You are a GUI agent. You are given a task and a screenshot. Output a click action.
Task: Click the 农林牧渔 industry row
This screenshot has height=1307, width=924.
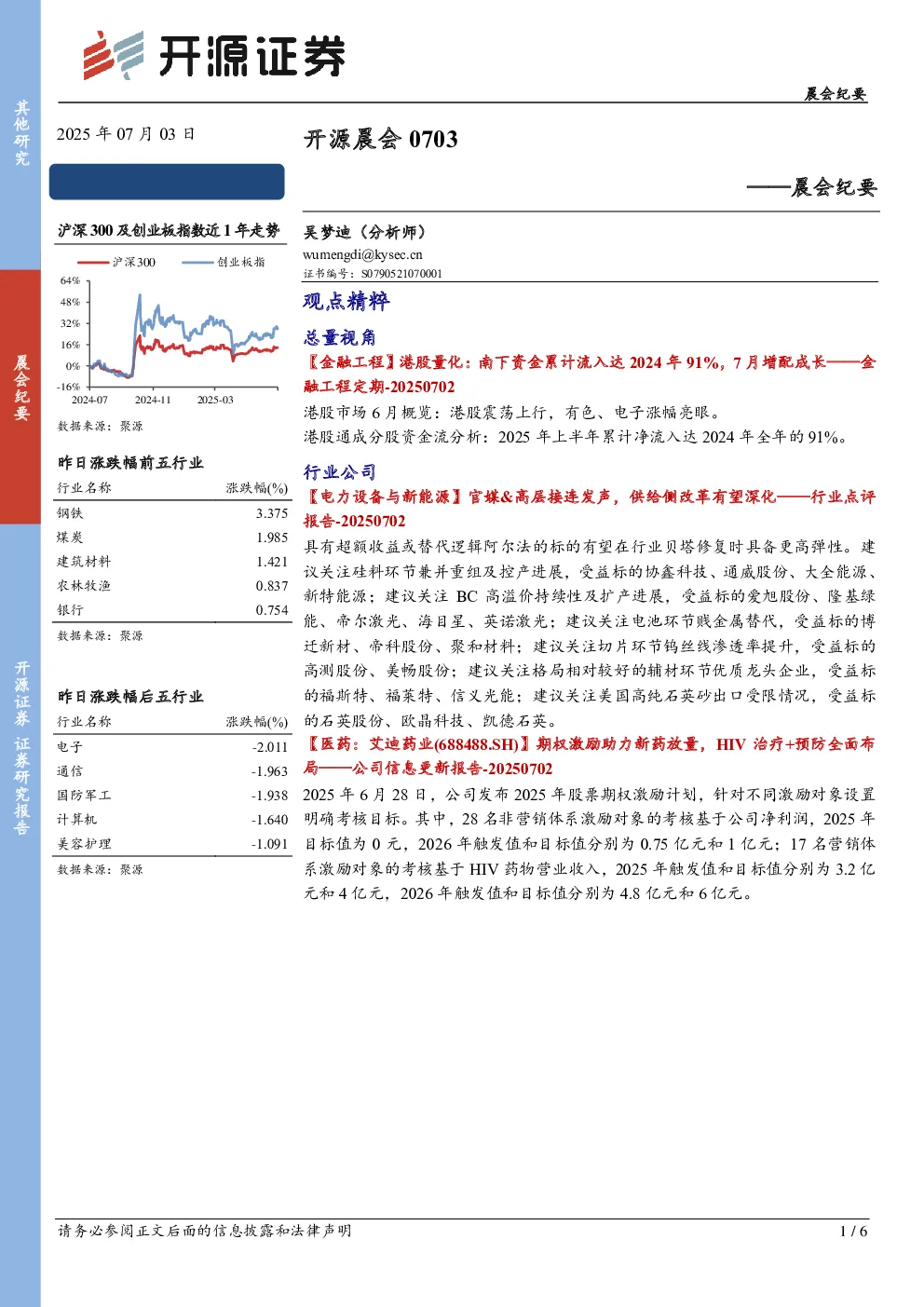[172, 586]
